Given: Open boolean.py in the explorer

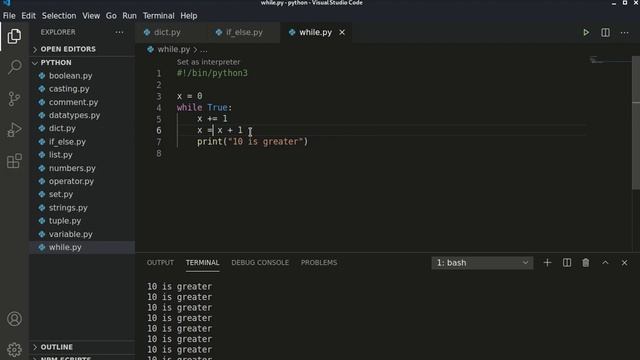Looking at the screenshot, I should click(82, 76).
